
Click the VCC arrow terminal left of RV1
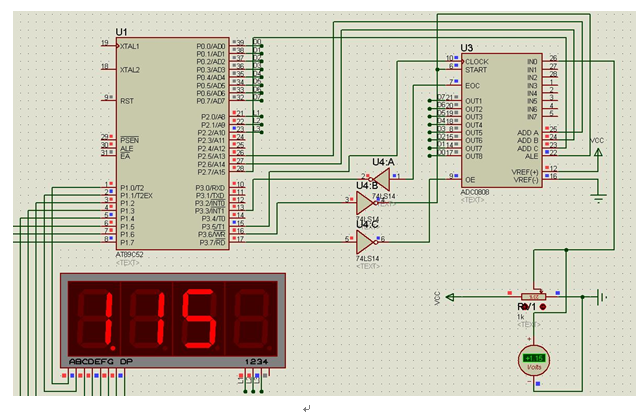click(x=450, y=297)
